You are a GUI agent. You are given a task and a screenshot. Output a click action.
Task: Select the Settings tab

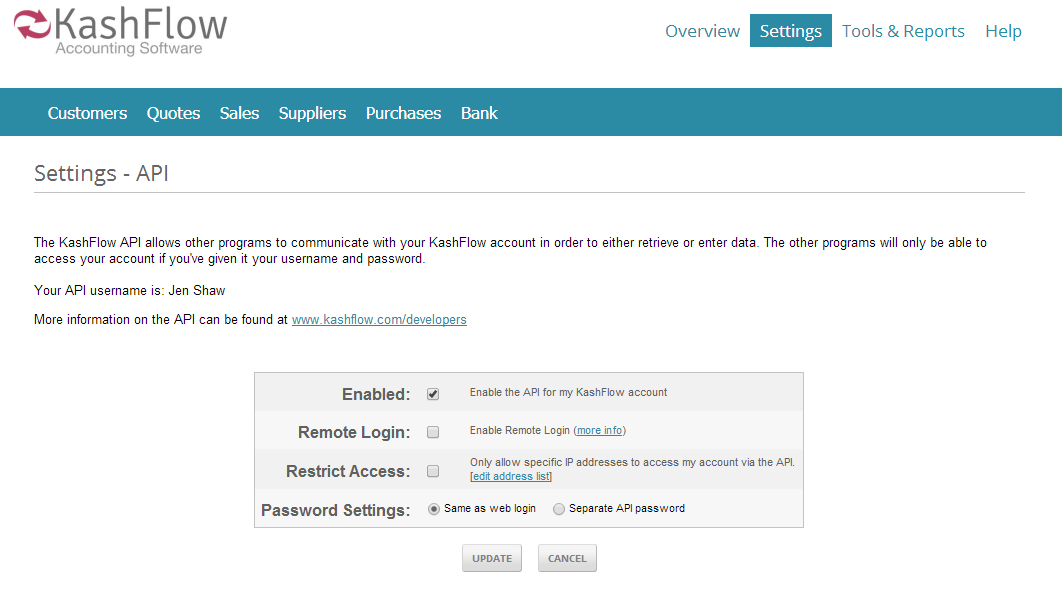point(790,31)
